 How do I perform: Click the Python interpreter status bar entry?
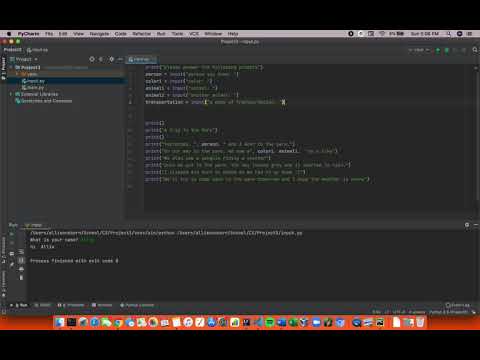click(449, 312)
